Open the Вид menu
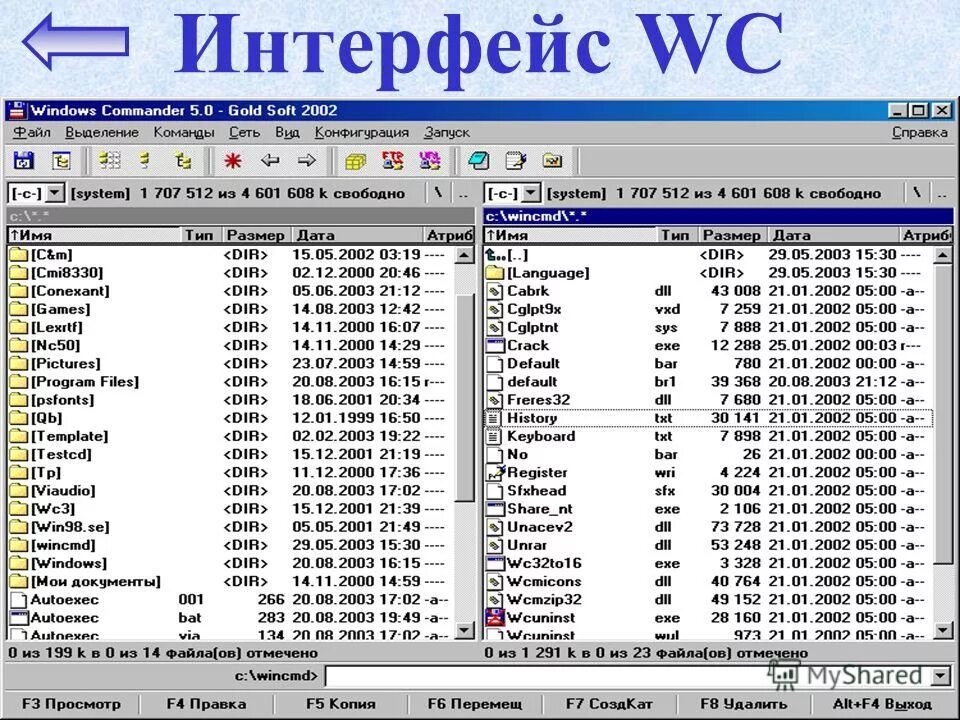This screenshot has width=960, height=720. pyautogui.click(x=287, y=132)
